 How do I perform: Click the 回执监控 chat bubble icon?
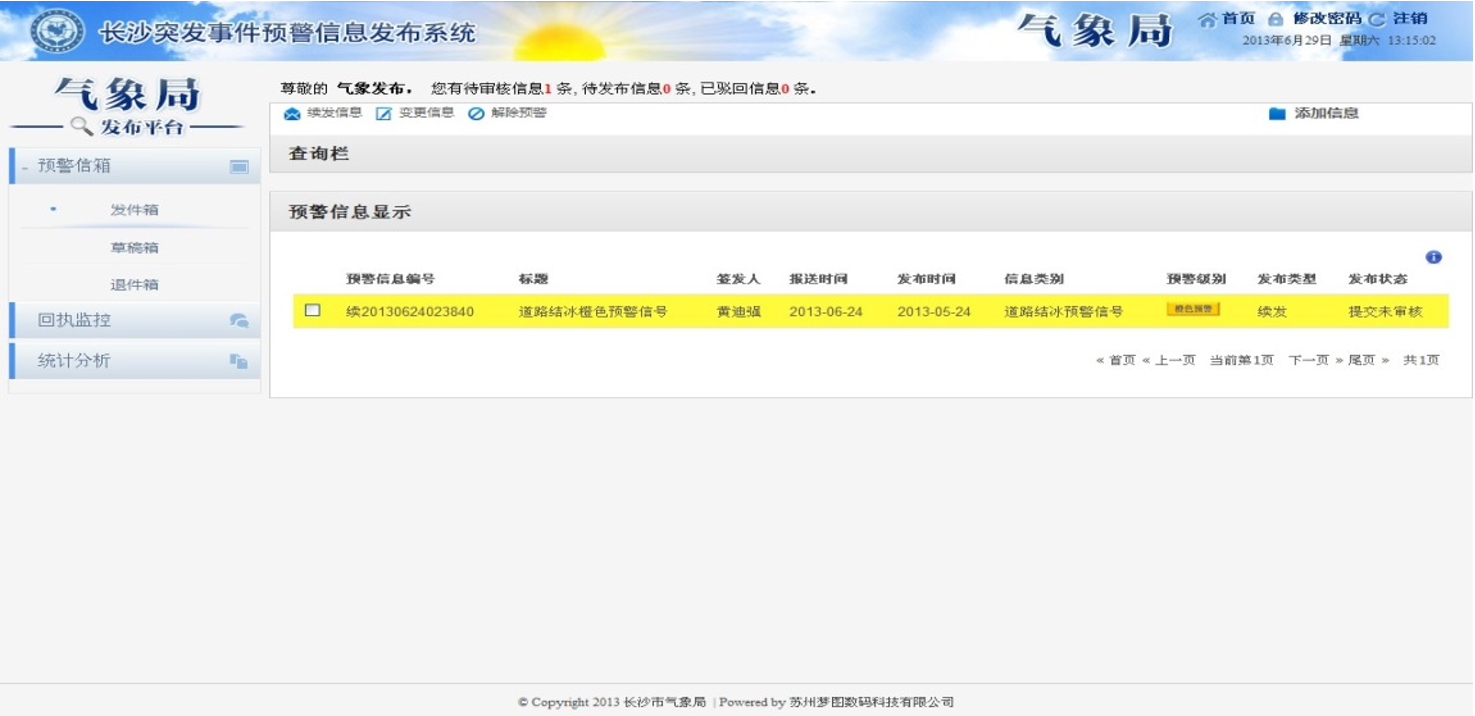click(x=239, y=321)
